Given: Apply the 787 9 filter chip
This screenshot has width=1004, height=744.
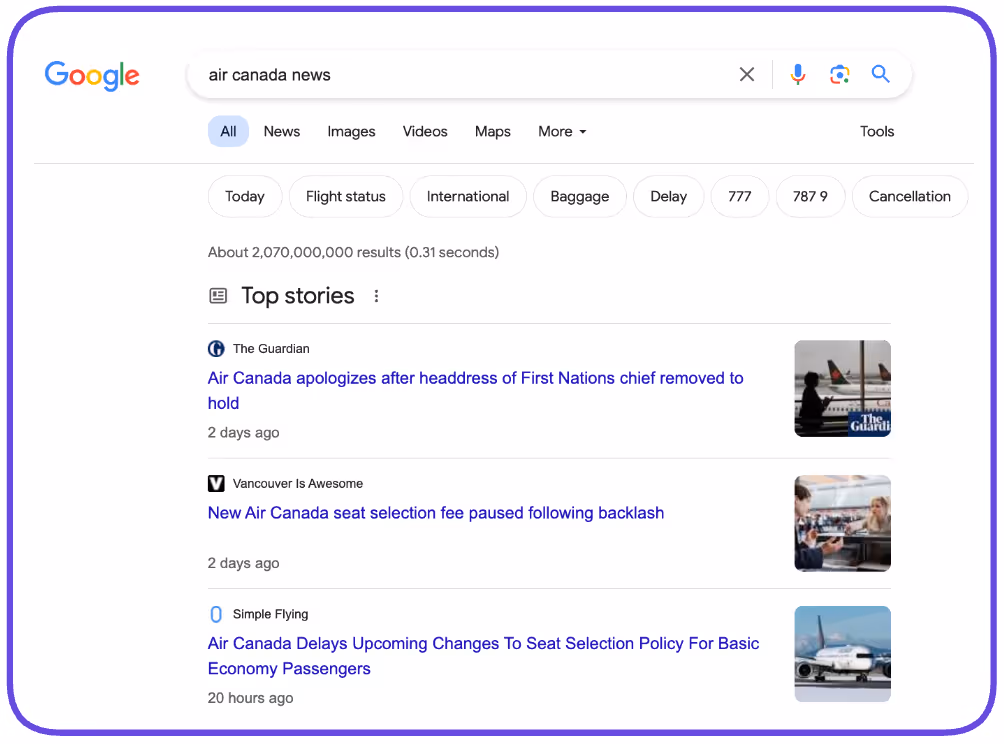Looking at the screenshot, I should (810, 197).
